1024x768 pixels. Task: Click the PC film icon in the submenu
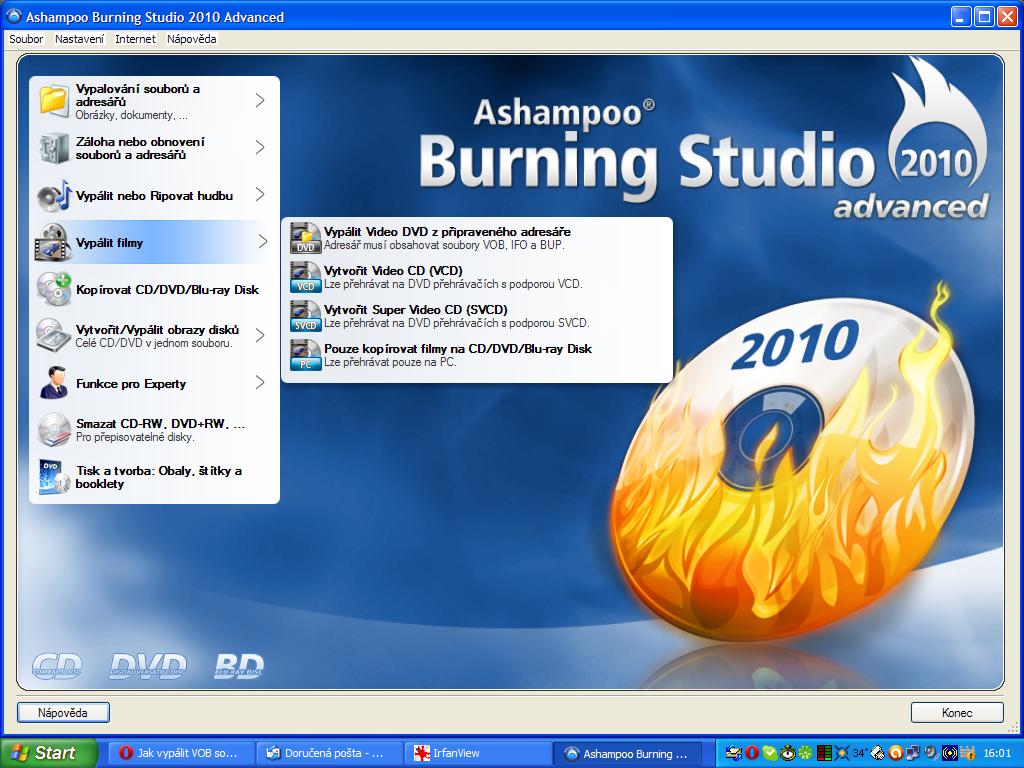pyautogui.click(x=306, y=355)
